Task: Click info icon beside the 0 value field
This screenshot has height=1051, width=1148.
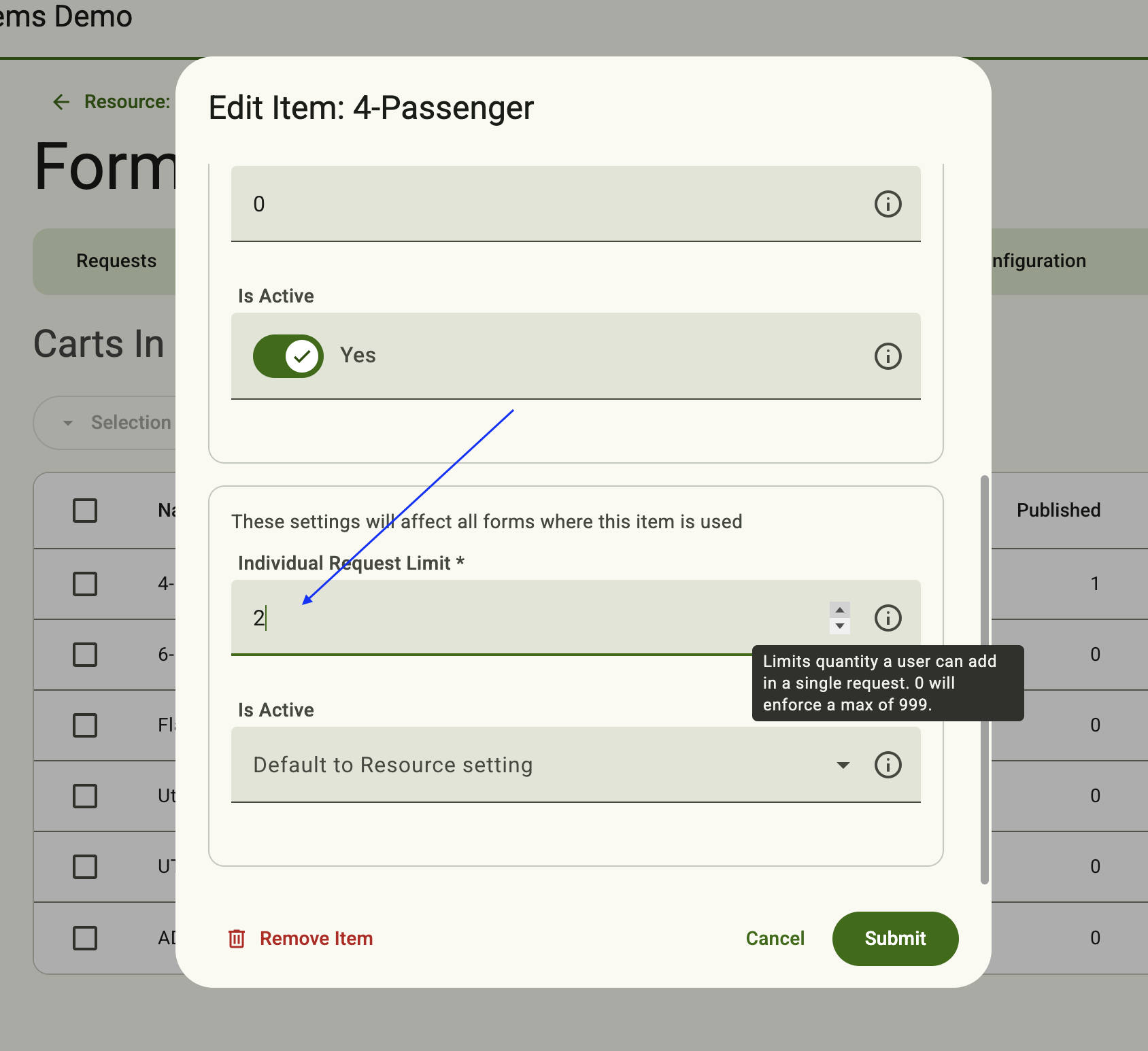Action: [888, 204]
